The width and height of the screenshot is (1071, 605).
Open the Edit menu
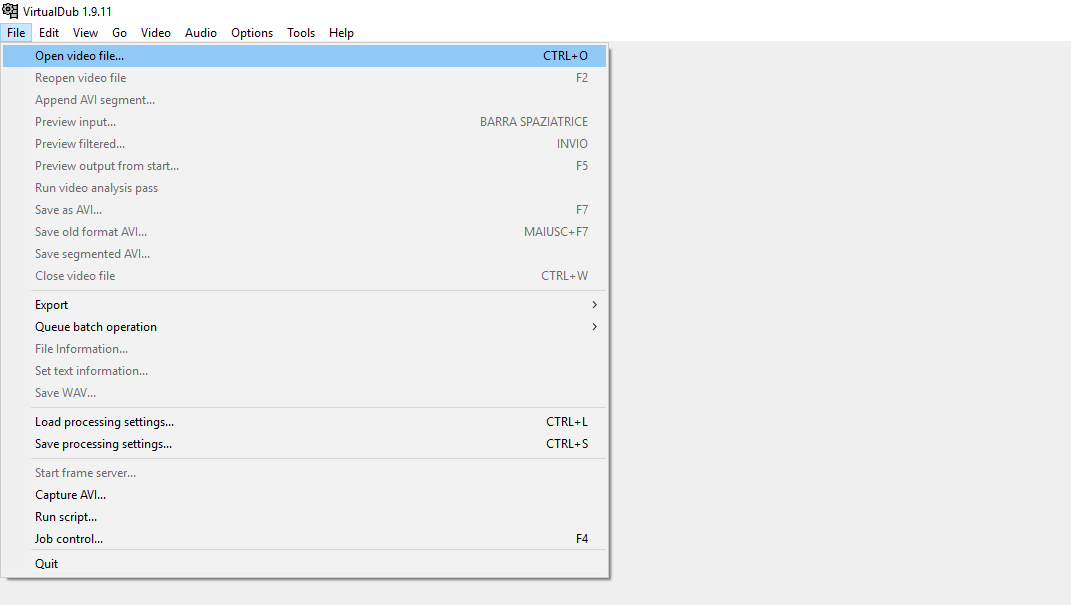coord(48,33)
